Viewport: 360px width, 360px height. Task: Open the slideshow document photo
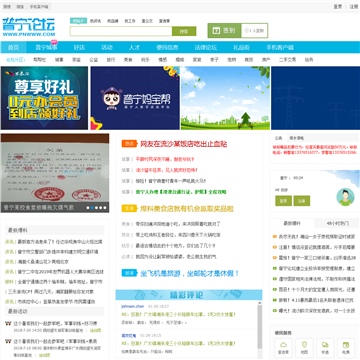point(55,173)
